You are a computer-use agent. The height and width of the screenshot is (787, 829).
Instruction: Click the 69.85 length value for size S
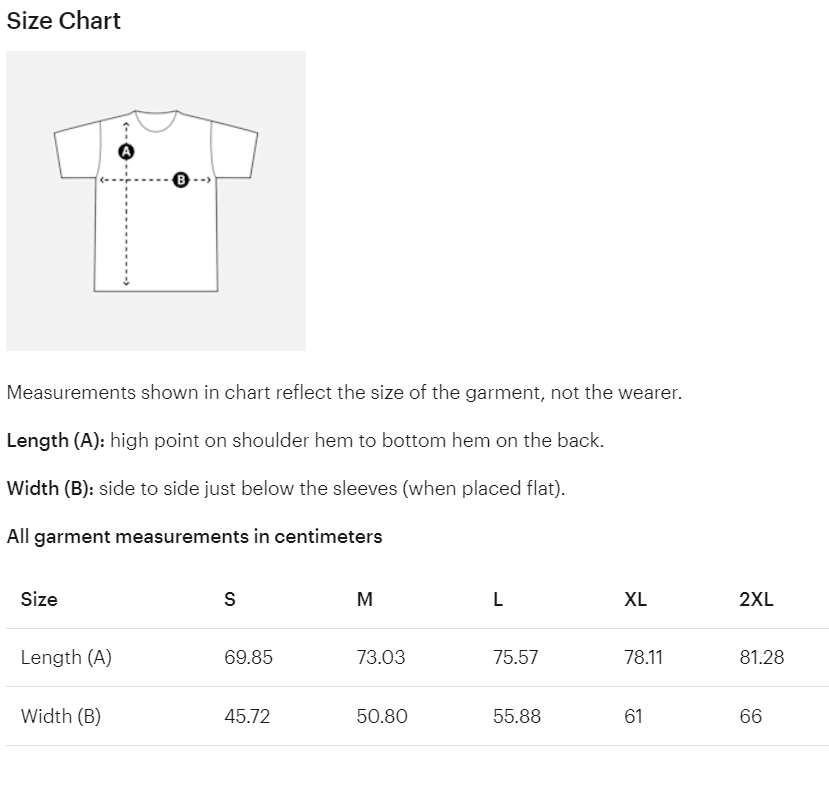248,658
